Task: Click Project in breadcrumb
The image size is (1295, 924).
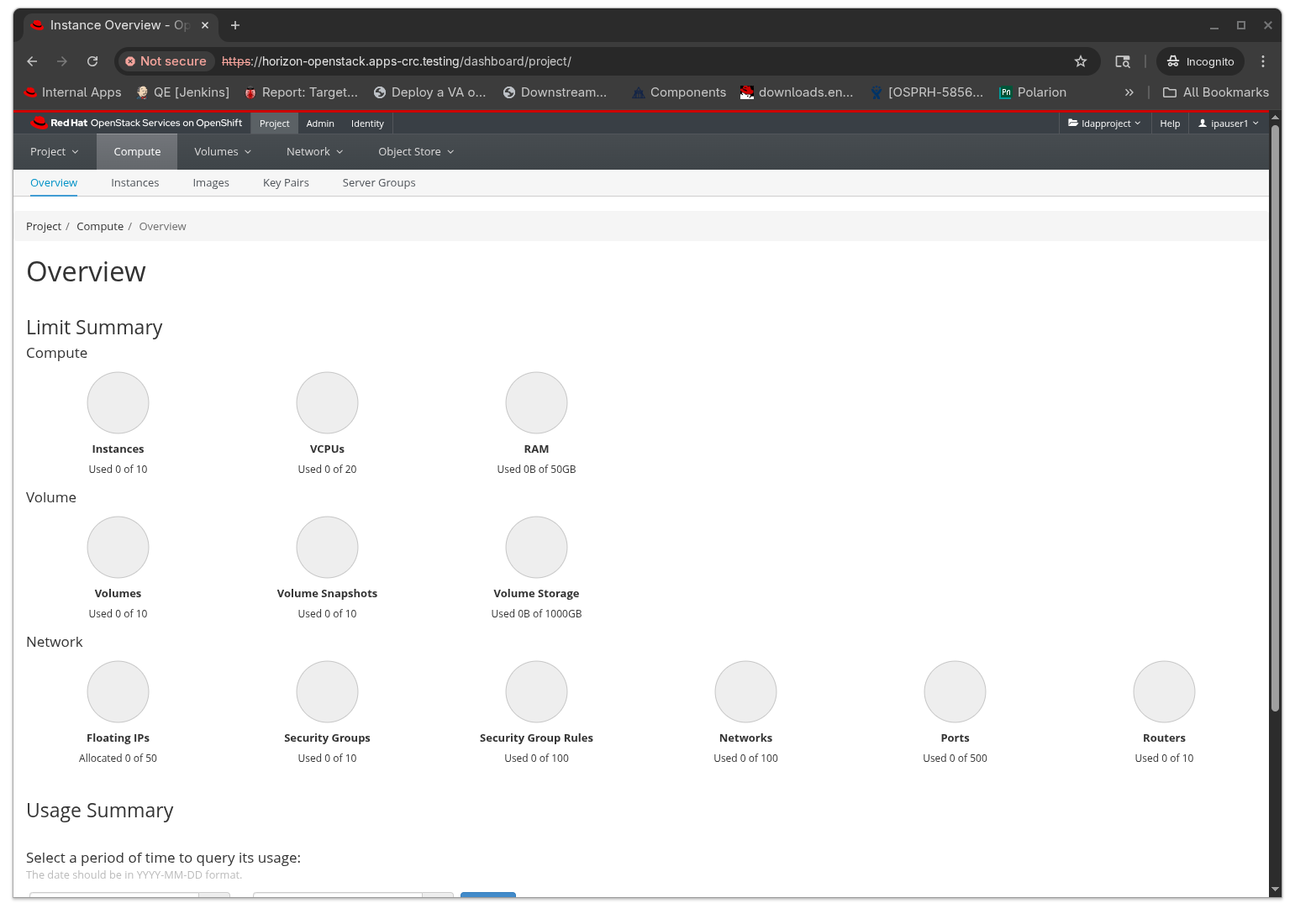Action: pos(44,227)
